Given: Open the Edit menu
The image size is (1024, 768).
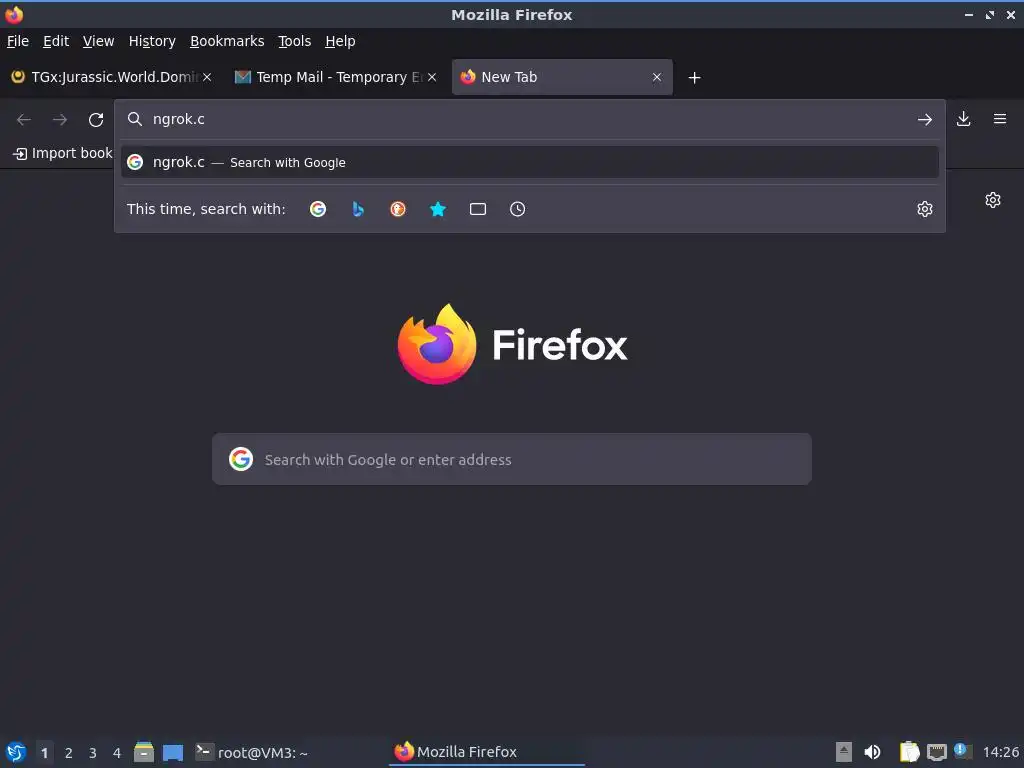Looking at the screenshot, I should click(56, 41).
